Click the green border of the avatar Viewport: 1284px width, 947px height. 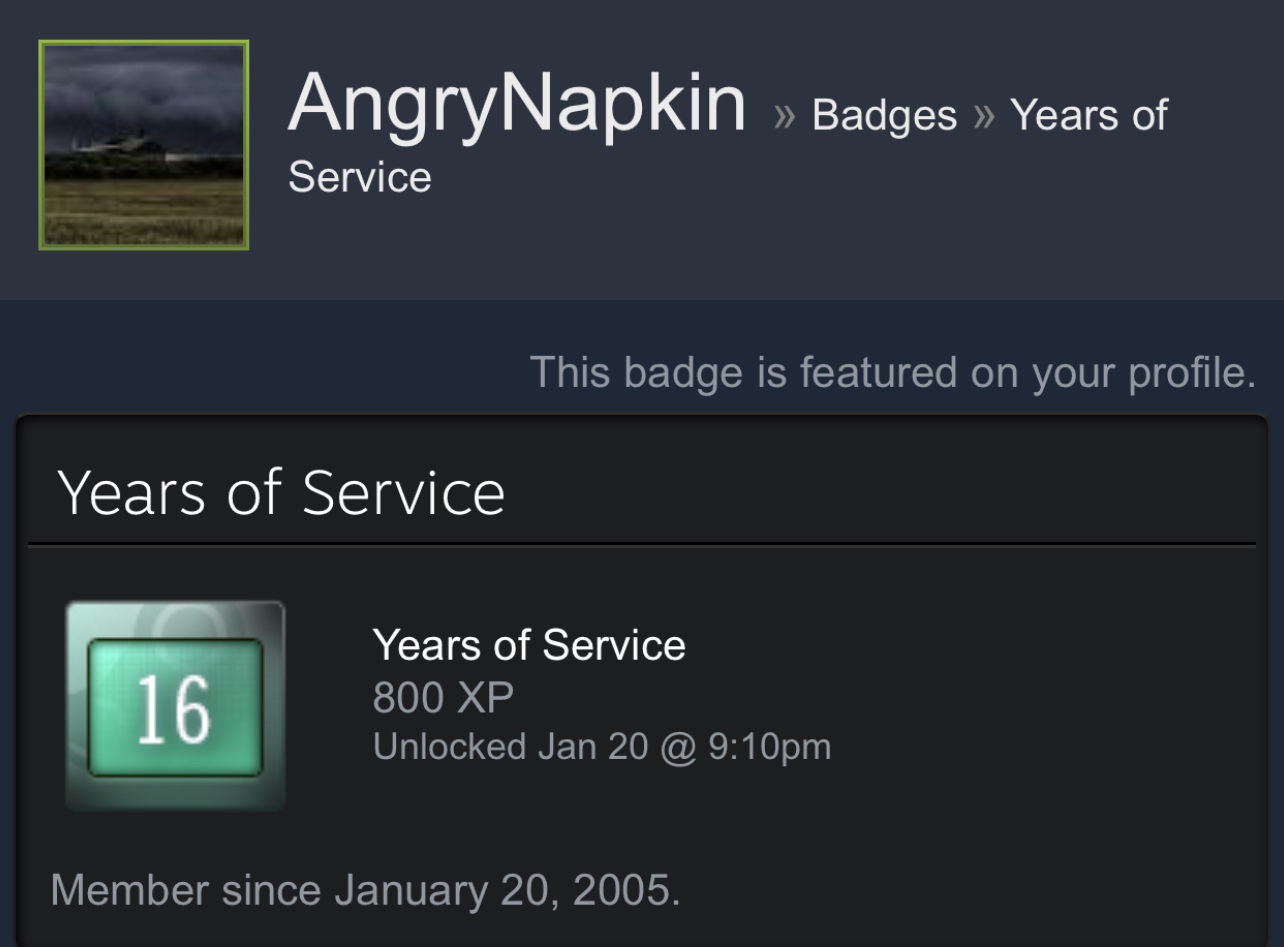pyautogui.click(x=41, y=145)
